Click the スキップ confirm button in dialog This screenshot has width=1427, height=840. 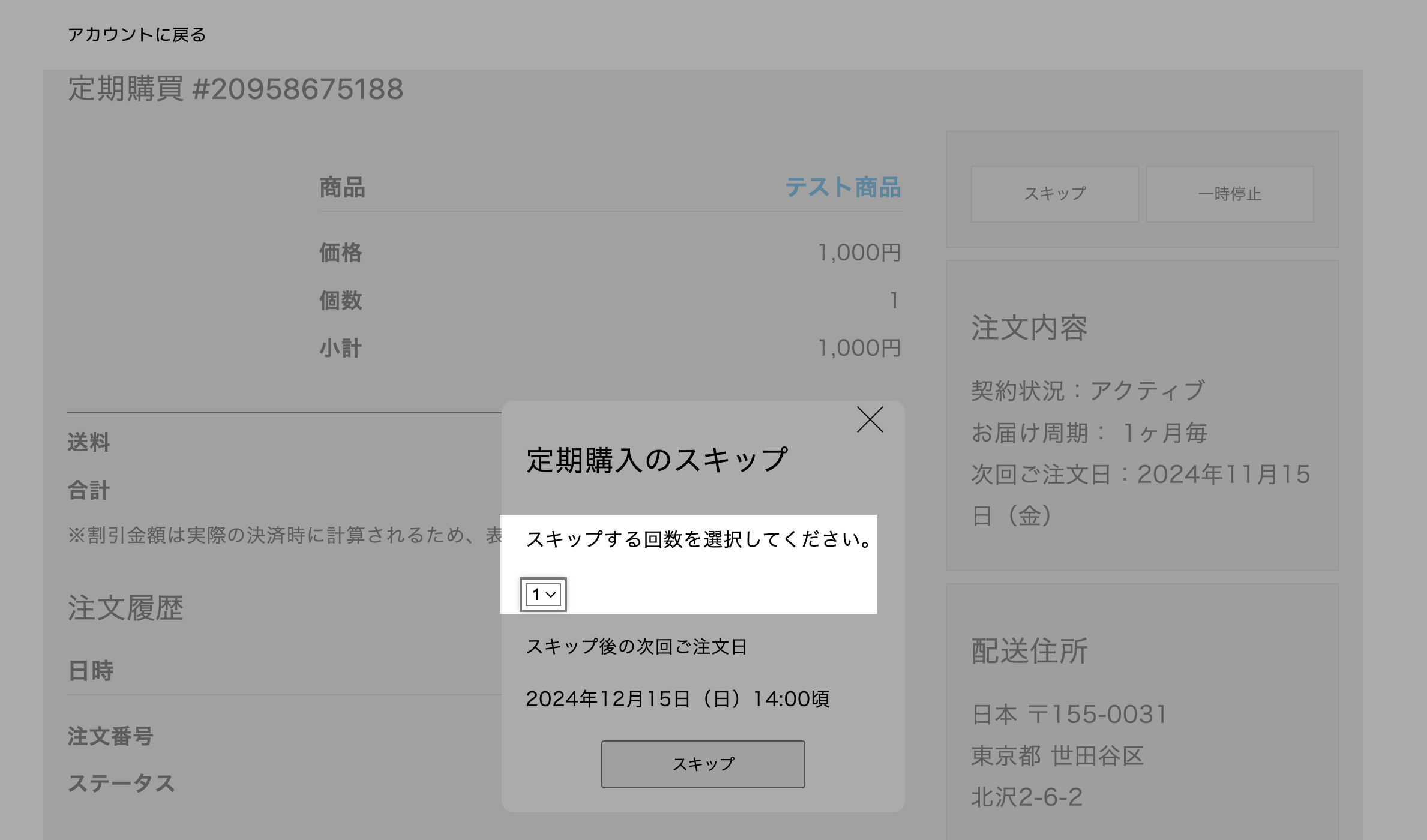(703, 764)
